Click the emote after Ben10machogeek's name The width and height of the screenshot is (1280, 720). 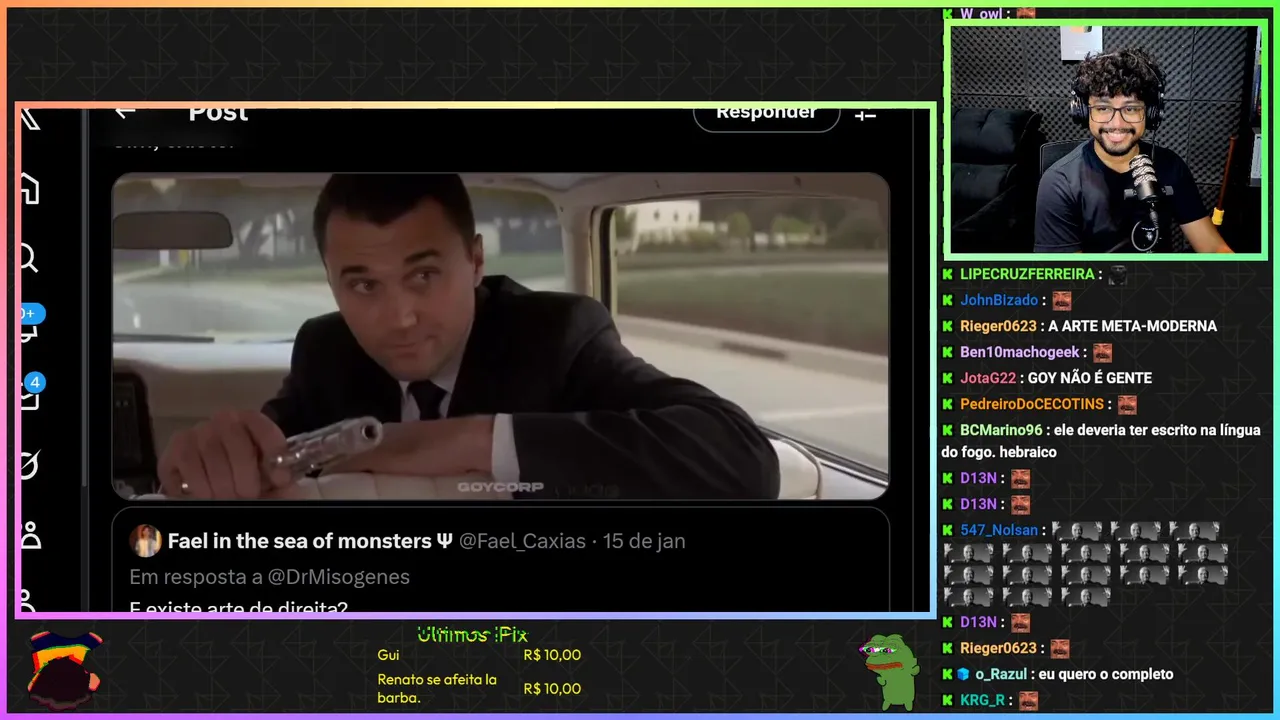[x=1102, y=352]
